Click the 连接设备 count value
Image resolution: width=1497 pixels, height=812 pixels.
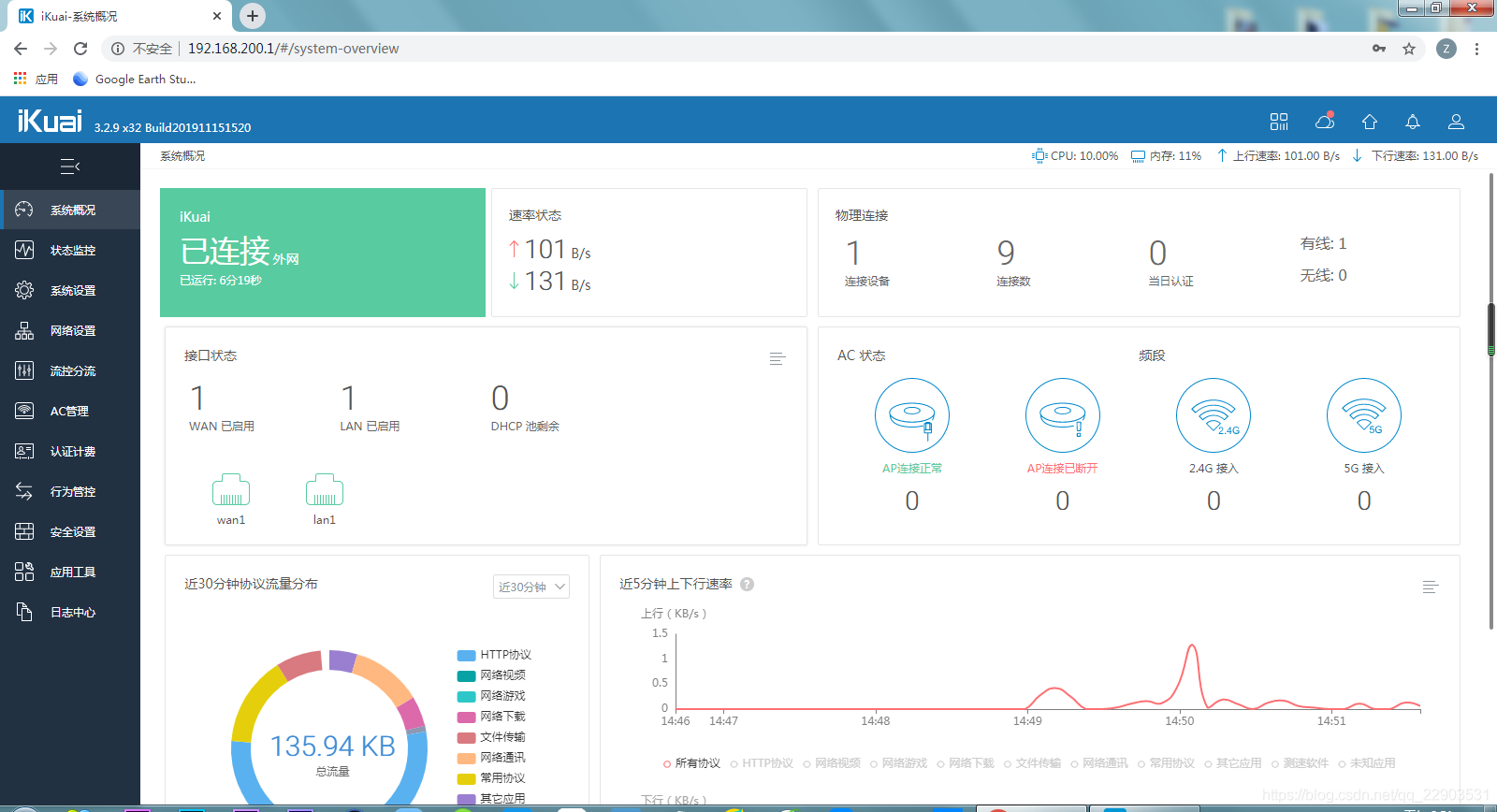(853, 253)
